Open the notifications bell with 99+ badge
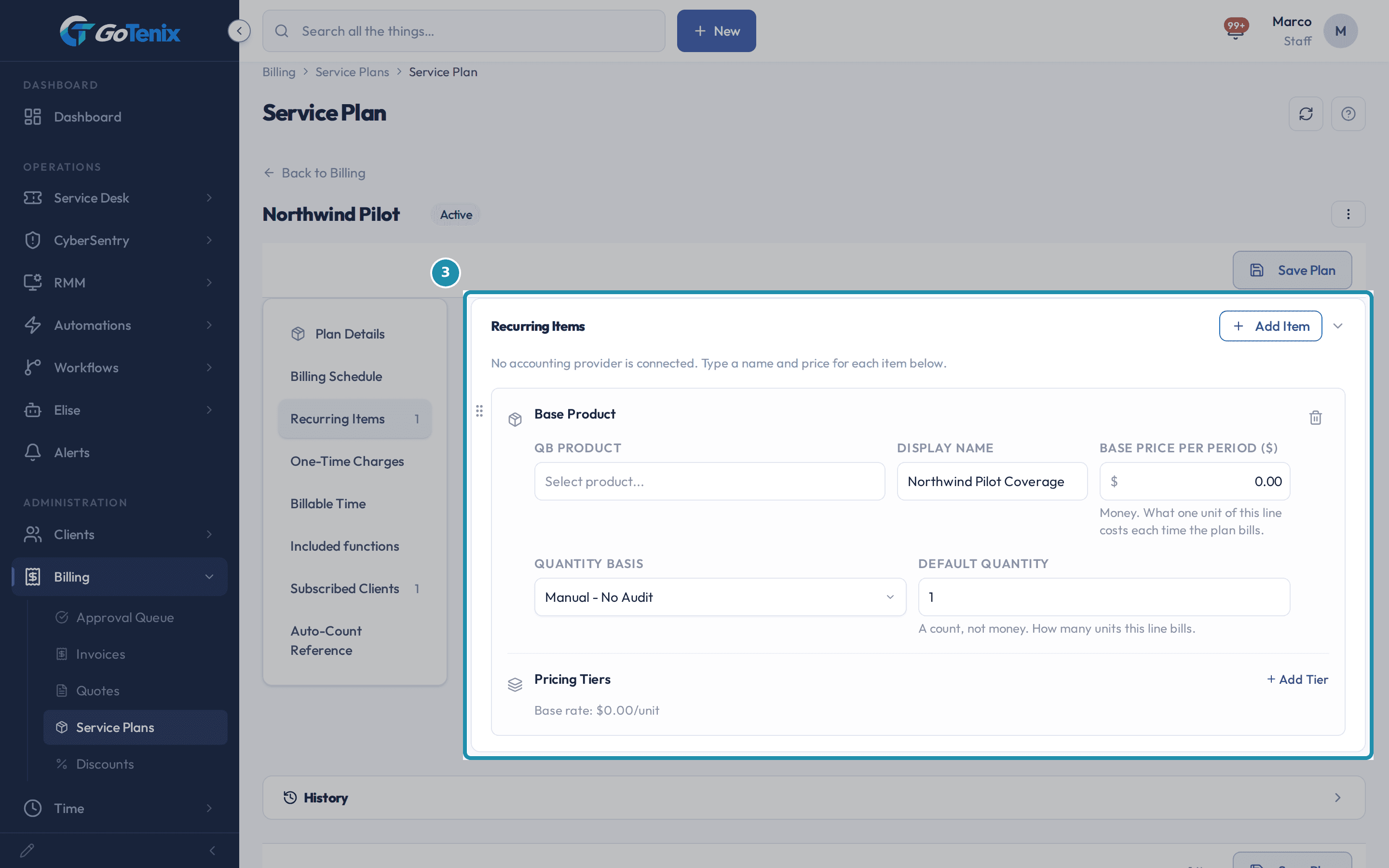1389x868 pixels. [1236, 29]
